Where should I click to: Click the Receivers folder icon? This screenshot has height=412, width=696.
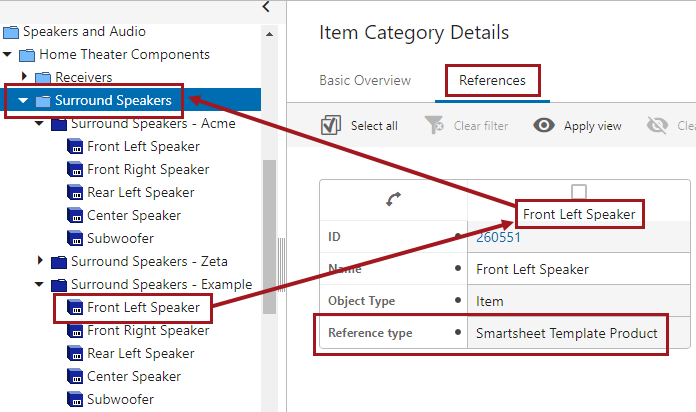coord(43,77)
